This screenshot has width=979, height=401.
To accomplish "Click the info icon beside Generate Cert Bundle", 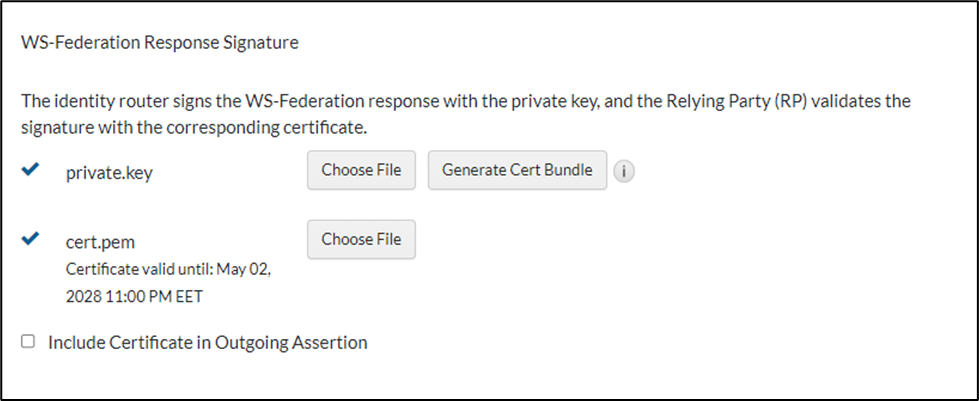I will coord(624,171).
